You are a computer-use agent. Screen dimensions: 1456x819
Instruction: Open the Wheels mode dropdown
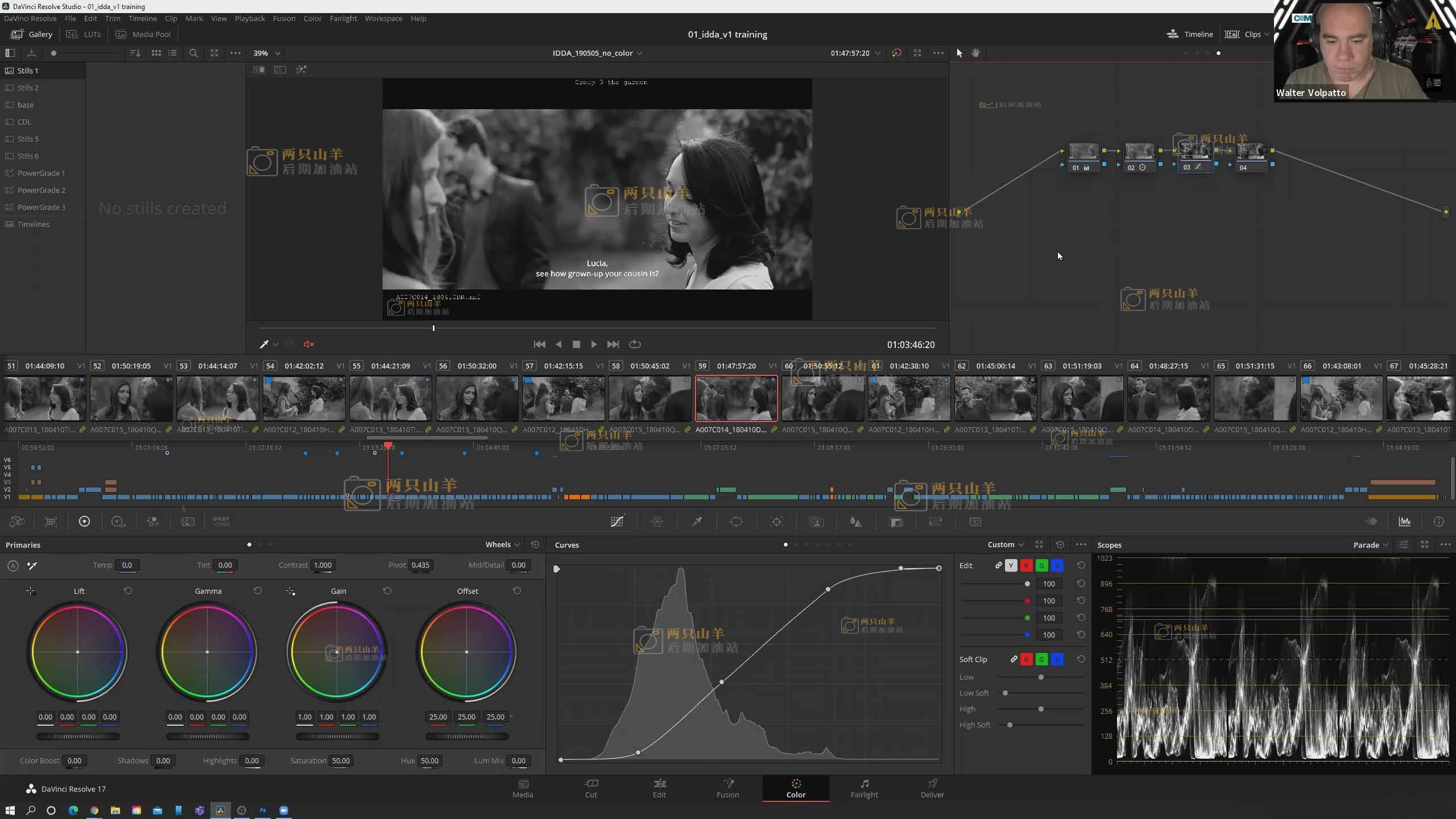(x=502, y=544)
